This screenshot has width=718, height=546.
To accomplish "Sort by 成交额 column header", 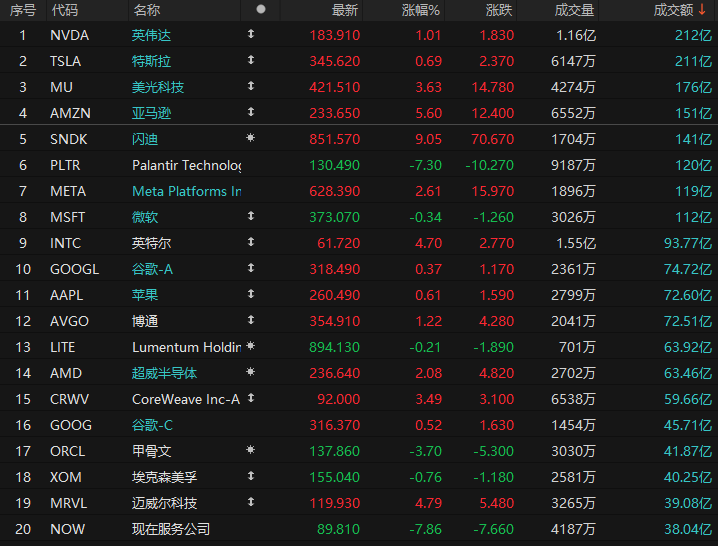I will [680, 10].
